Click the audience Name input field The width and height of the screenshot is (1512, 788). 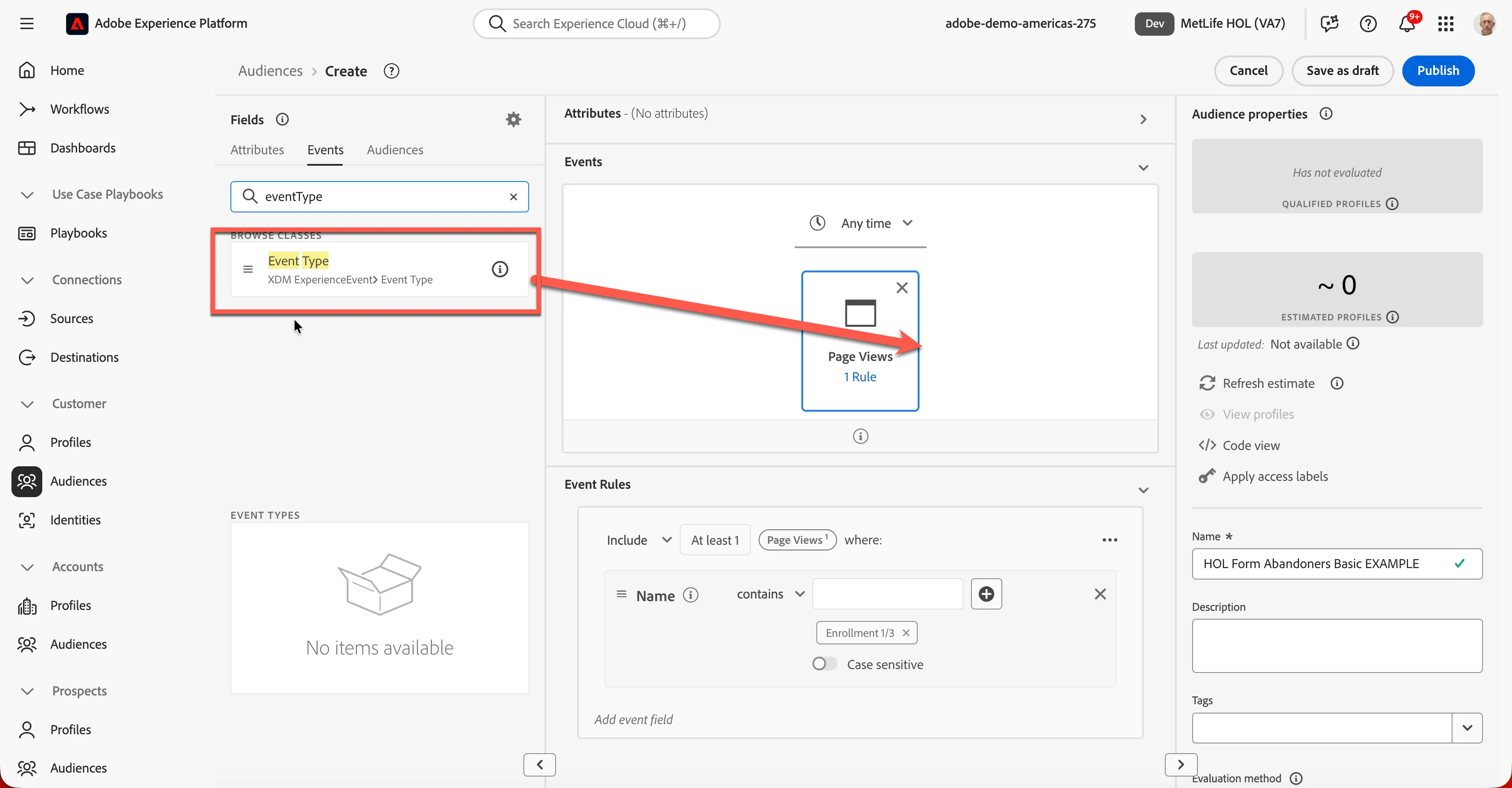pyautogui.click(x=1337, y=563)
